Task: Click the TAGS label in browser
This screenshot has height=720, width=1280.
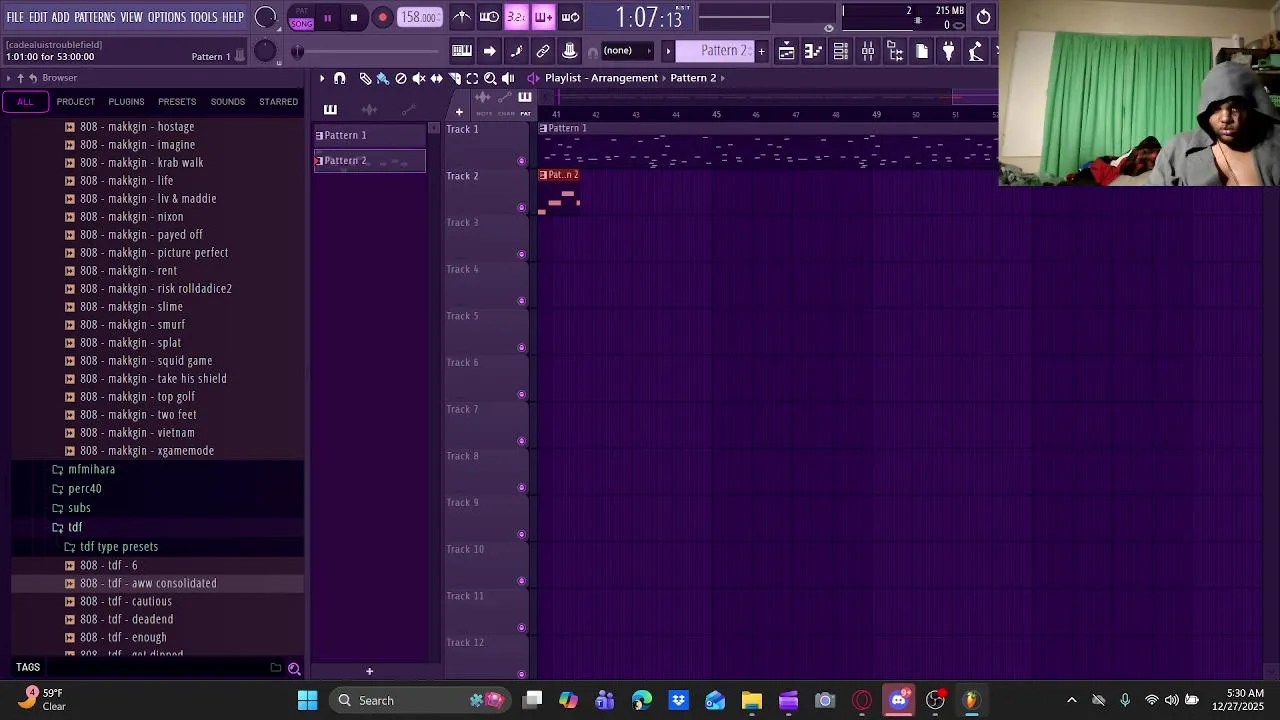Action: pos(28,668)
